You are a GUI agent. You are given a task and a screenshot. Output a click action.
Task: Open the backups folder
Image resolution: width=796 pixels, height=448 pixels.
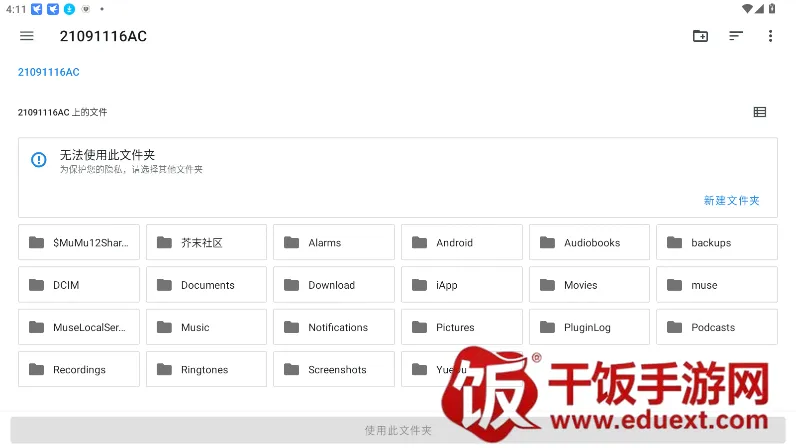click(716, 243)
